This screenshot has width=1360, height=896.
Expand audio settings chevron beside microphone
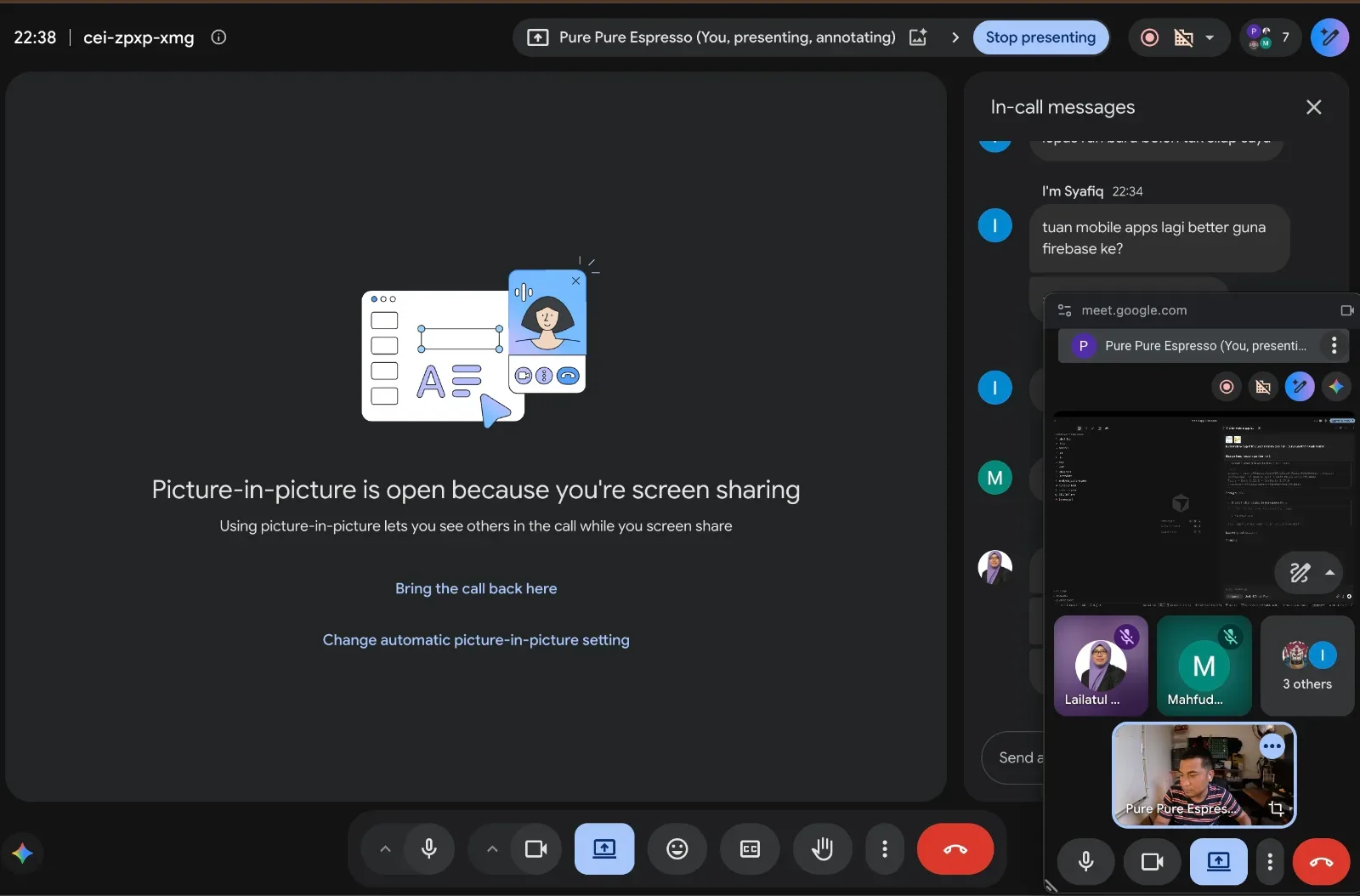pos(385,848)
